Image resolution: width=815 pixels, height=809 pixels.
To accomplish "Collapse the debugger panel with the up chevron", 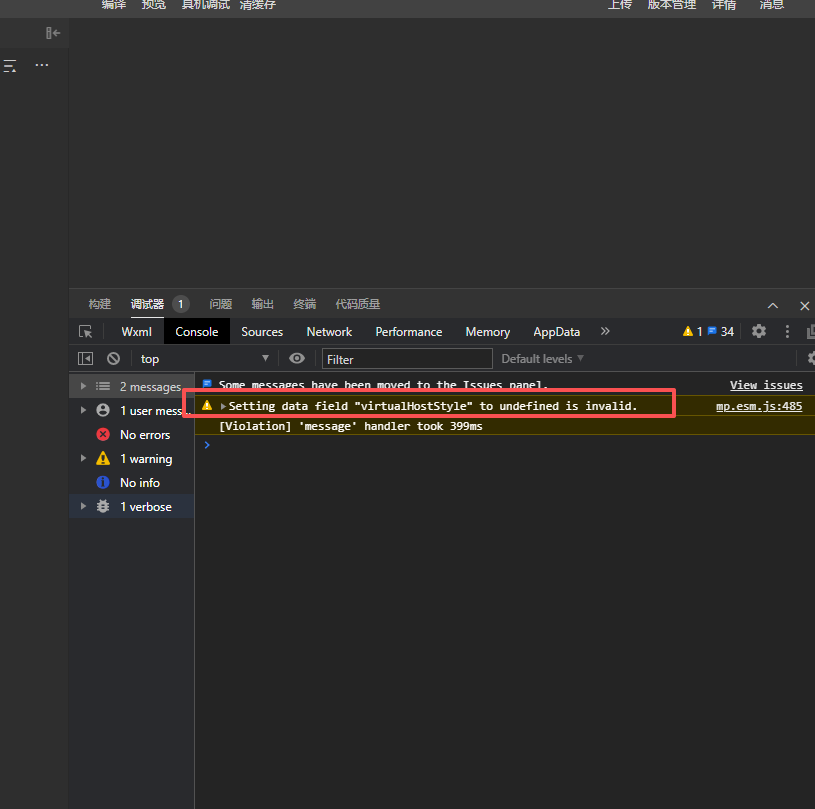I will tap(773, 305).
